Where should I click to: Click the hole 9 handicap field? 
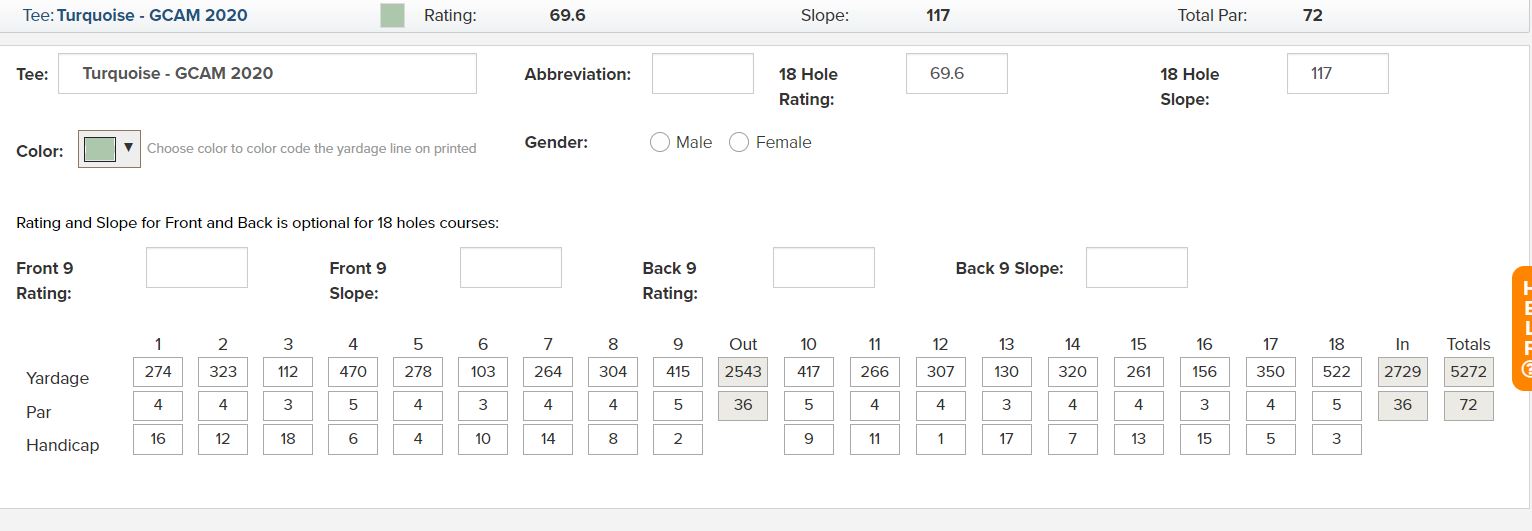click(x=678, y=439)
